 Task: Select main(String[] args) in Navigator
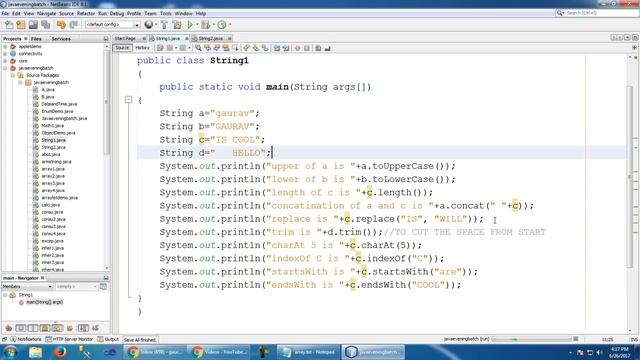(44, 302)
